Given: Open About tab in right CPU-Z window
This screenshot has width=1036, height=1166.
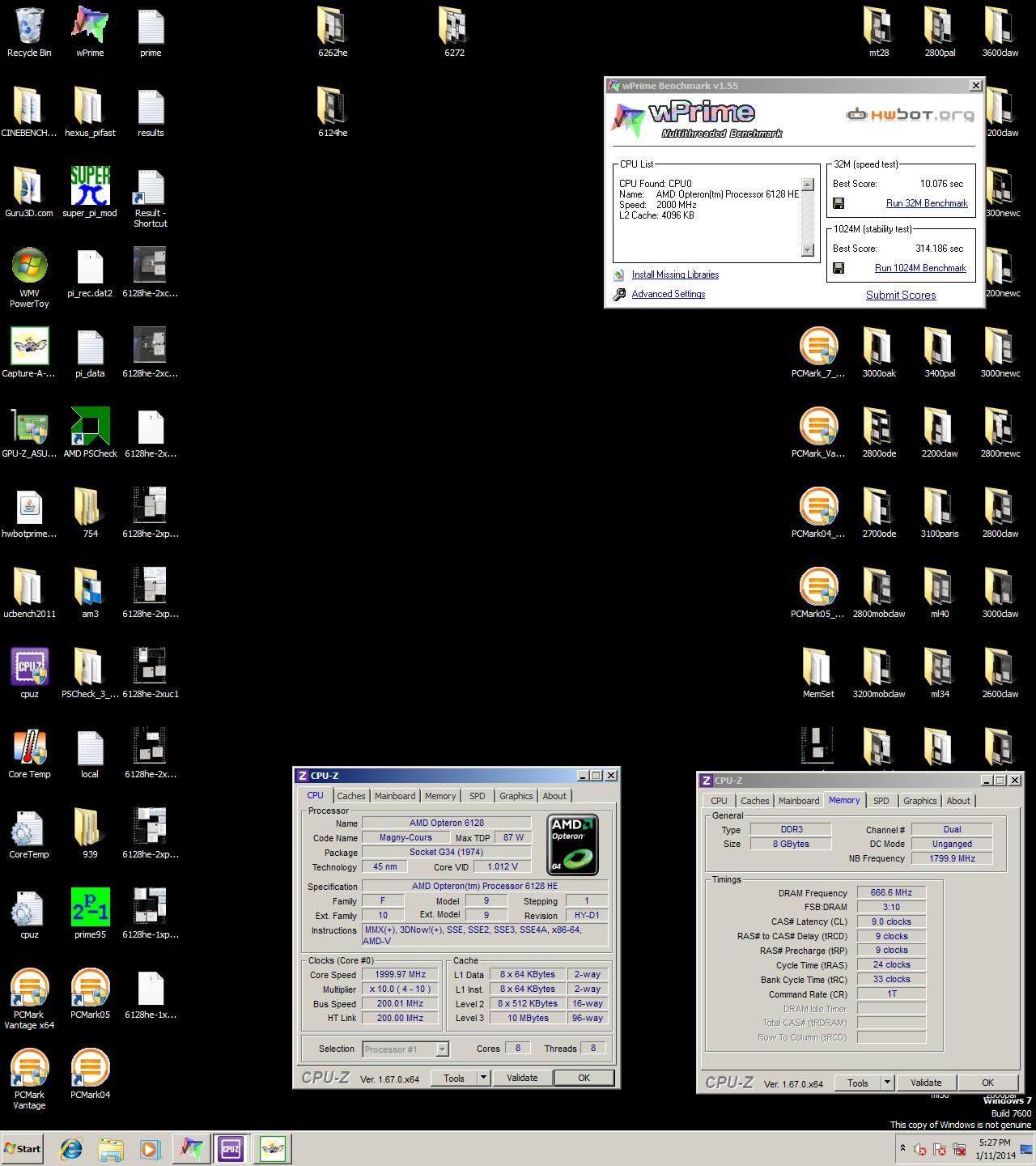Looking at the screenshot, I should click(x=958, y=801).
